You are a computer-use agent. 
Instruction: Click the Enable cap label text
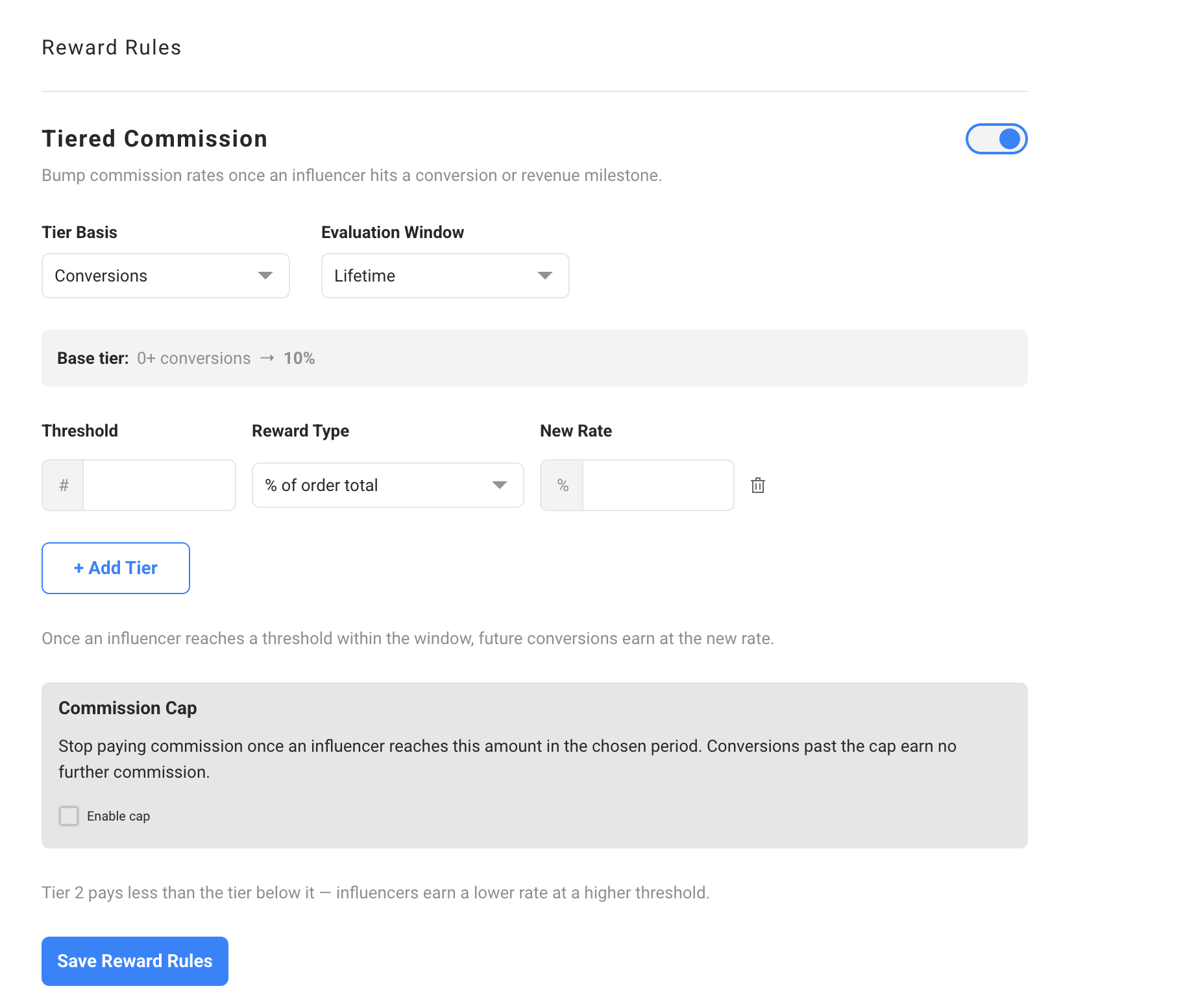tap(119, 816)
